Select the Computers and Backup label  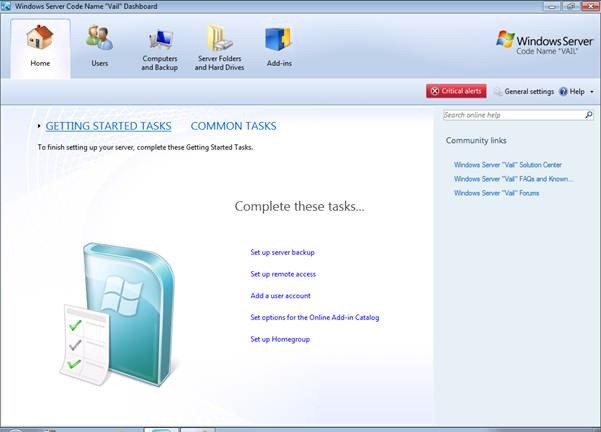pos(159,63)
